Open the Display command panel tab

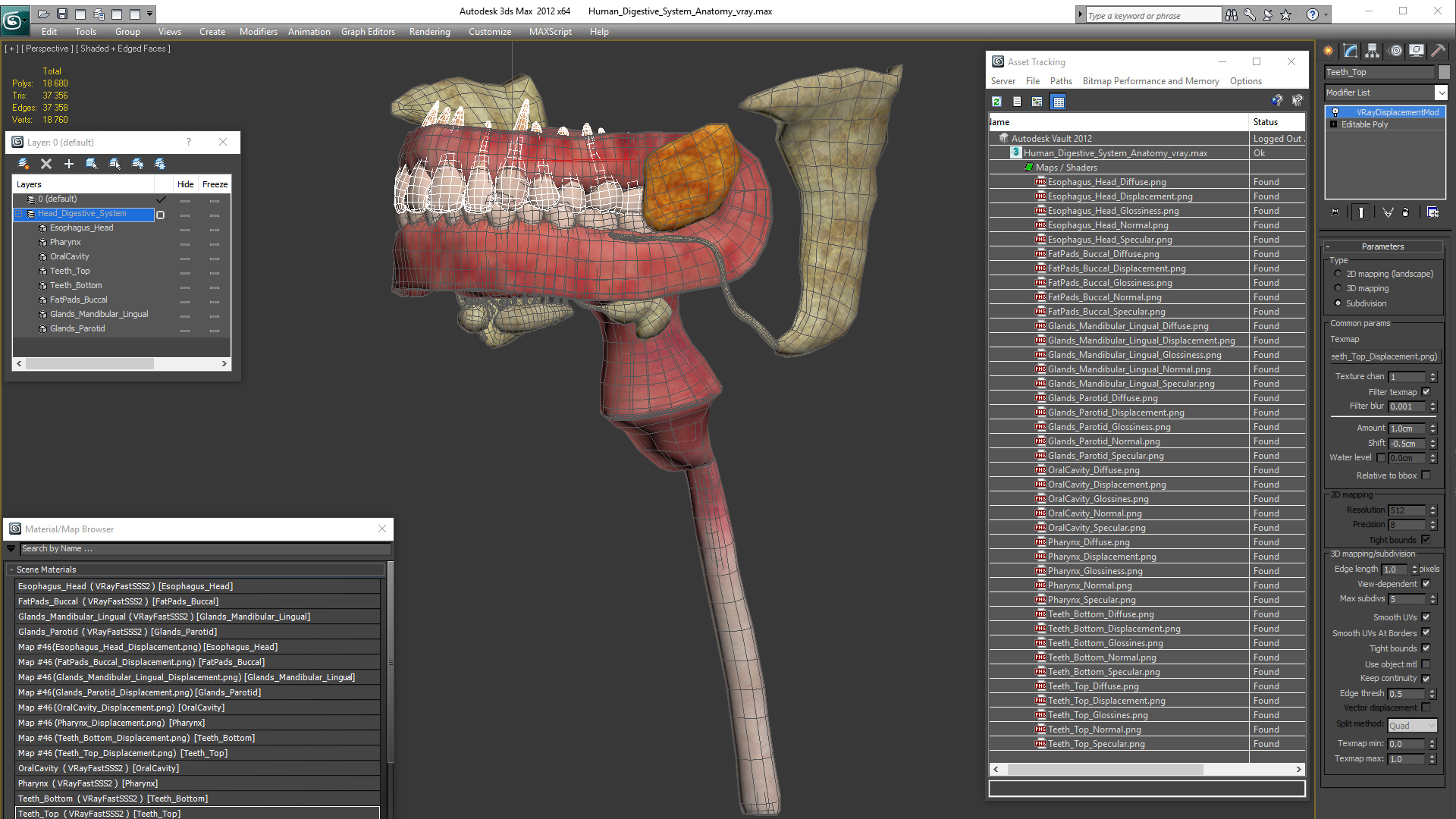click(x=1417, y=51)
